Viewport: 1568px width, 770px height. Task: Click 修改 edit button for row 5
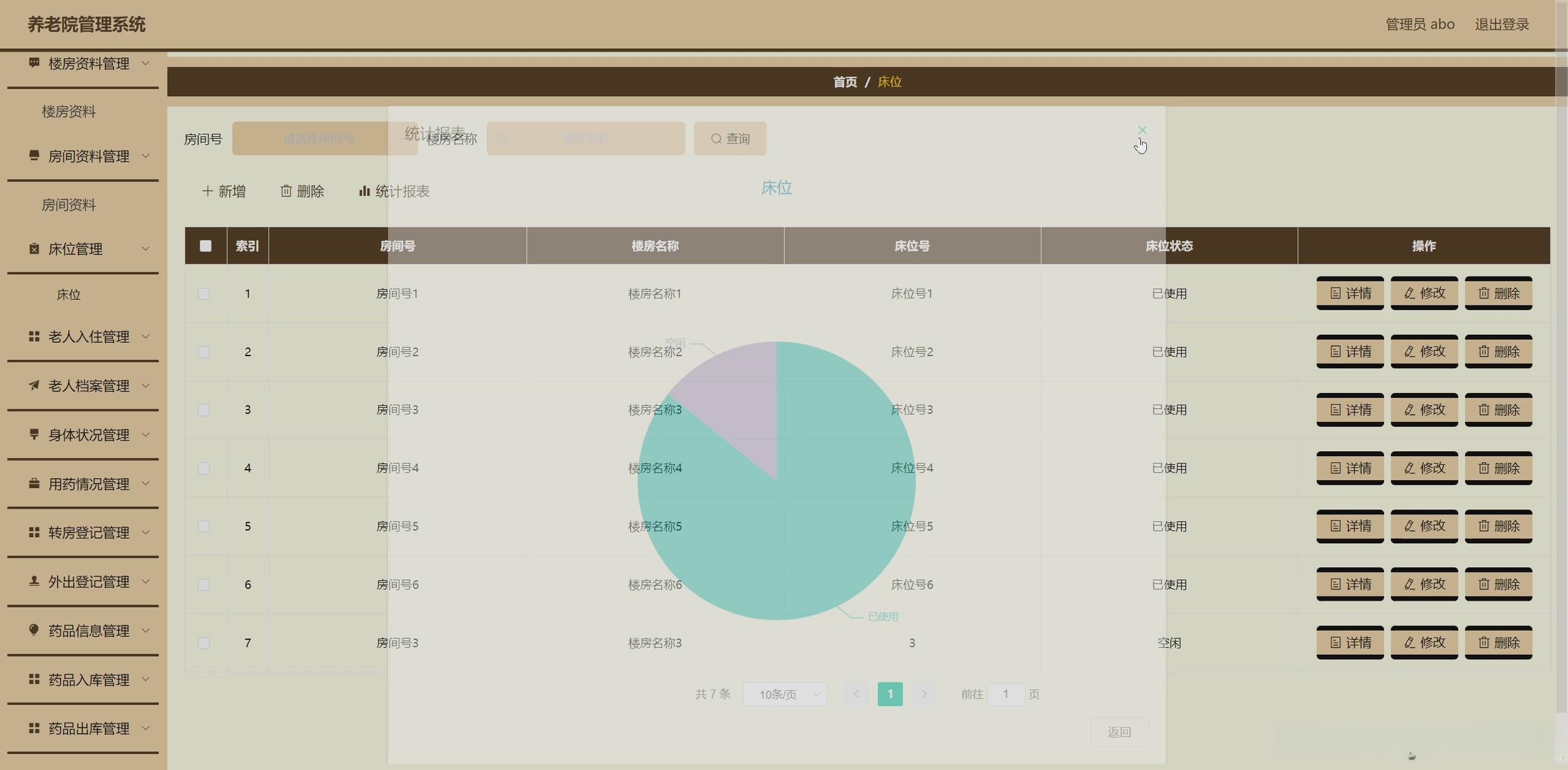click(1423, 526)
